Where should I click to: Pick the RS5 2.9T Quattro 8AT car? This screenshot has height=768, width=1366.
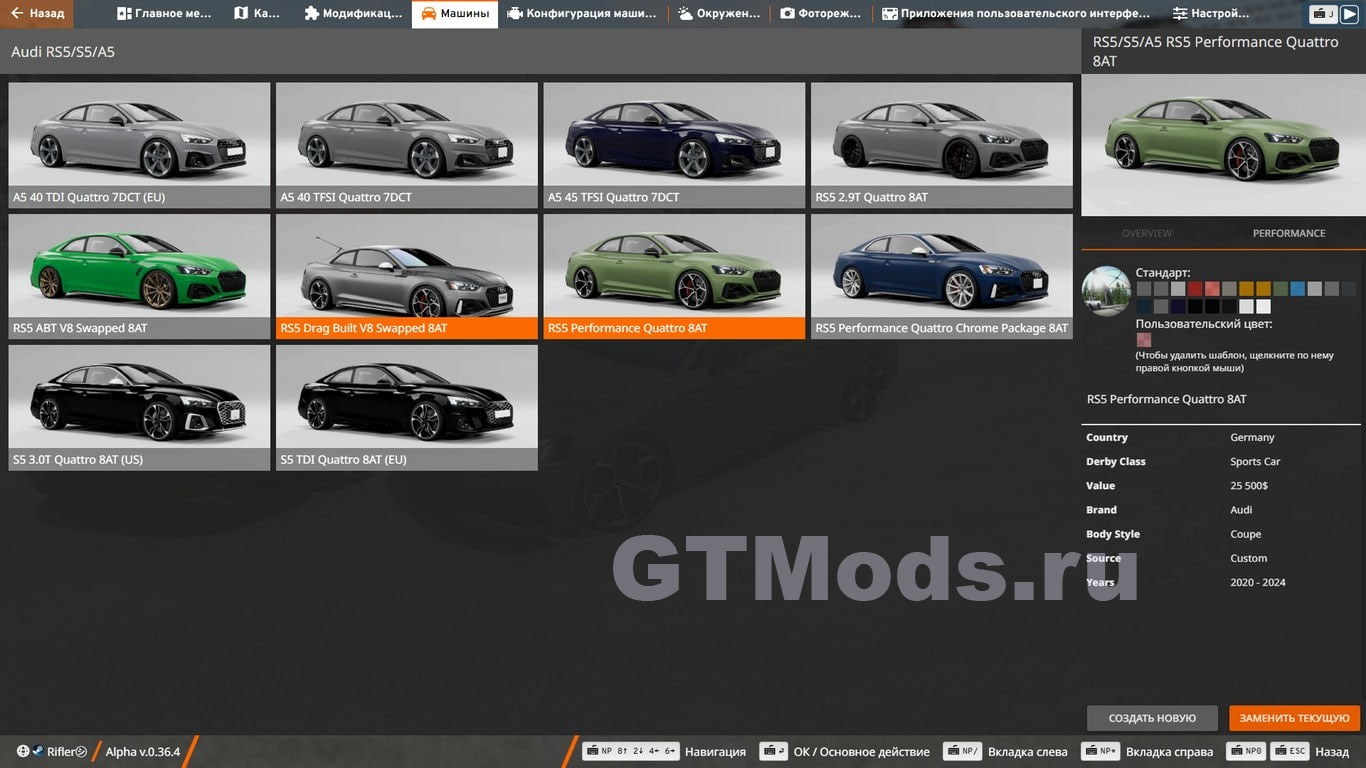point(942,145)
